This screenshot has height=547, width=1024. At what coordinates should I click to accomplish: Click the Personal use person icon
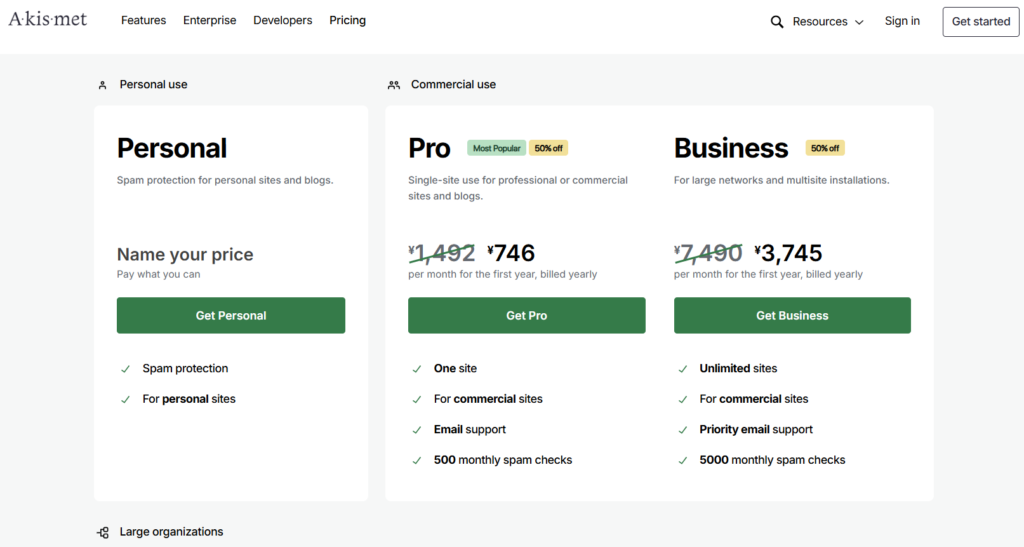(x=103, y=85)
